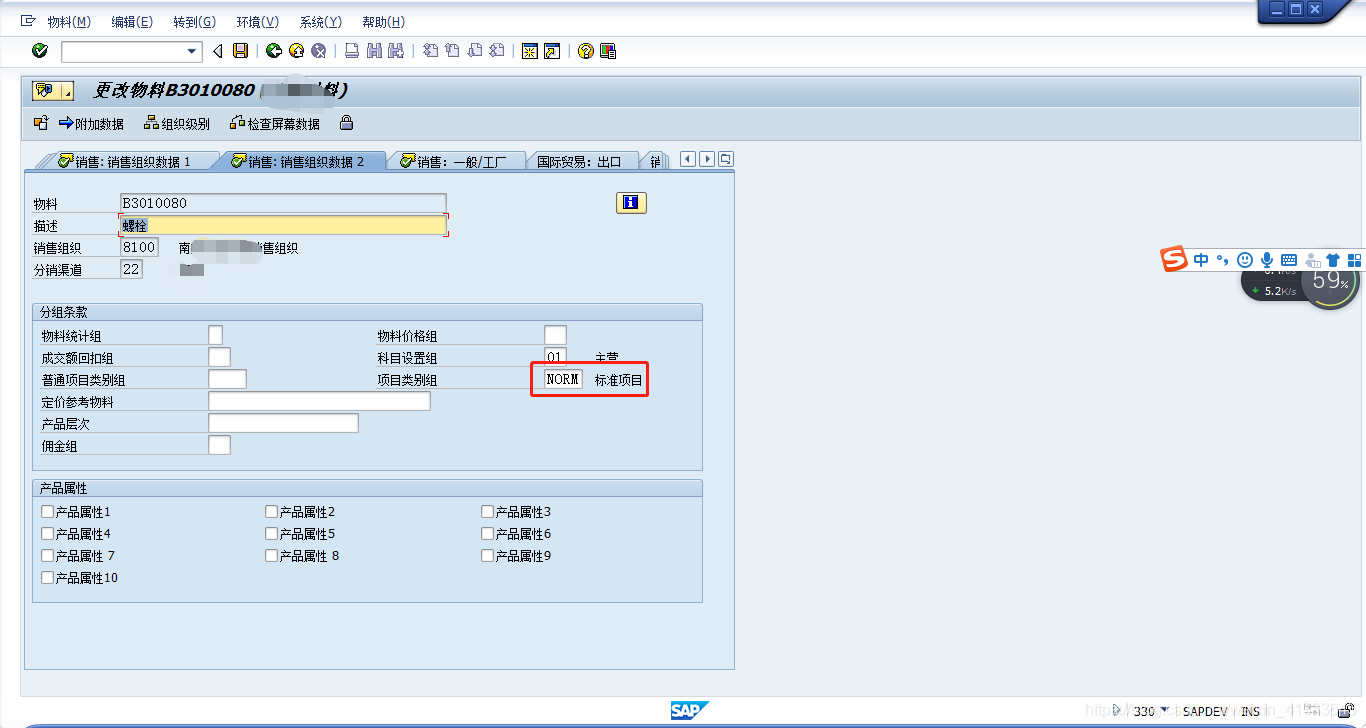Click the Find Next binoculars icon

[396, 51]
